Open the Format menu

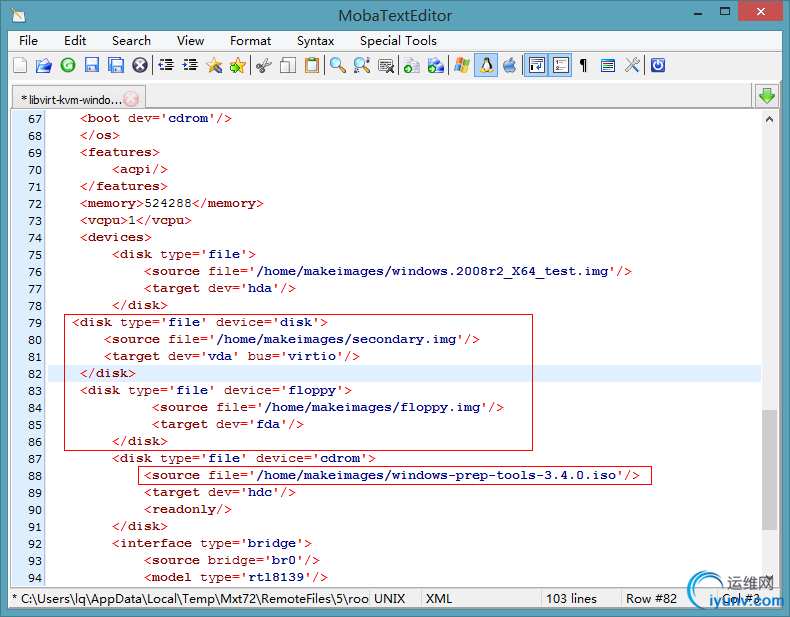point(250,41)
